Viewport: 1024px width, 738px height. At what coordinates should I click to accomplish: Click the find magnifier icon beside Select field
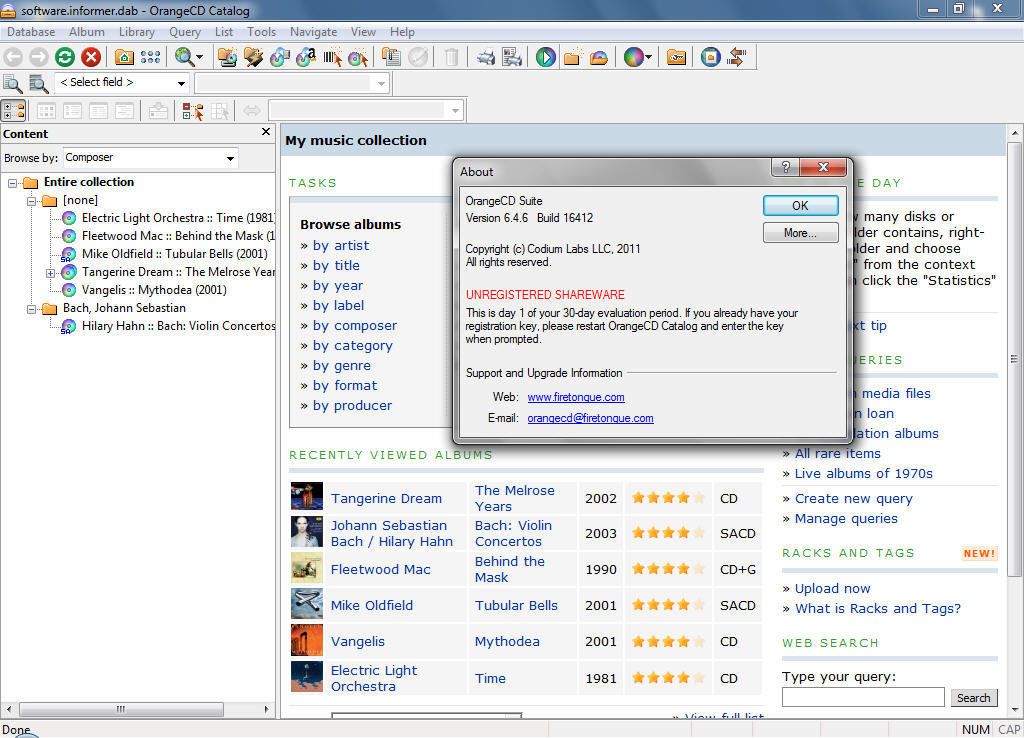click(12, 84)
